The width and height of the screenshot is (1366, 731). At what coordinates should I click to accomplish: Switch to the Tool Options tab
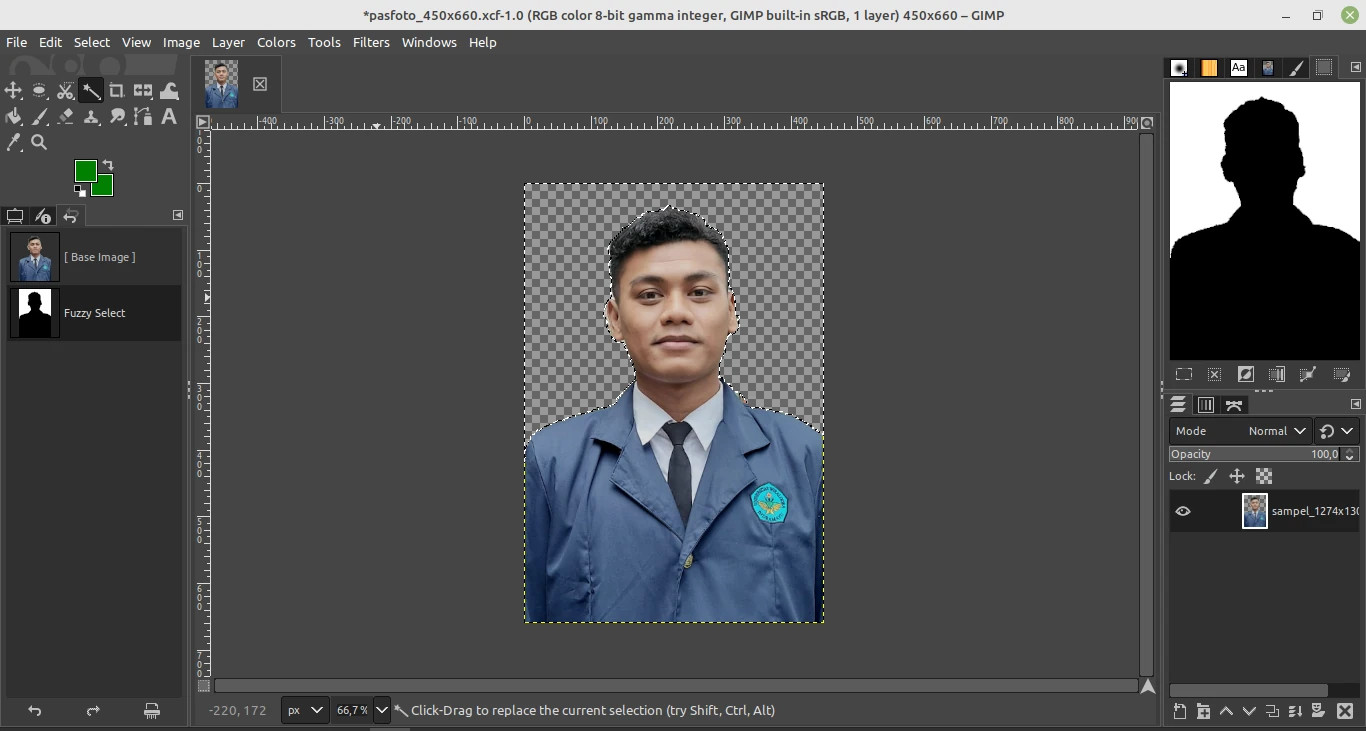(15, 216)
